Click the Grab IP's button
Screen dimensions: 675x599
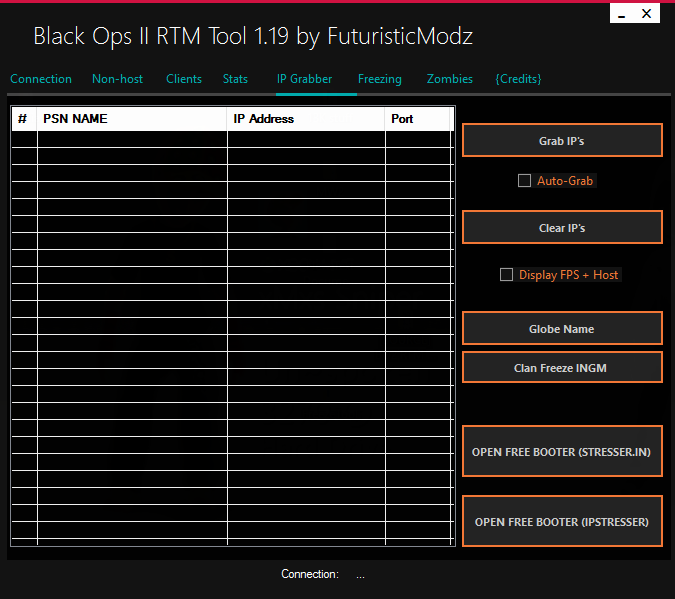(x=562, y=140)
